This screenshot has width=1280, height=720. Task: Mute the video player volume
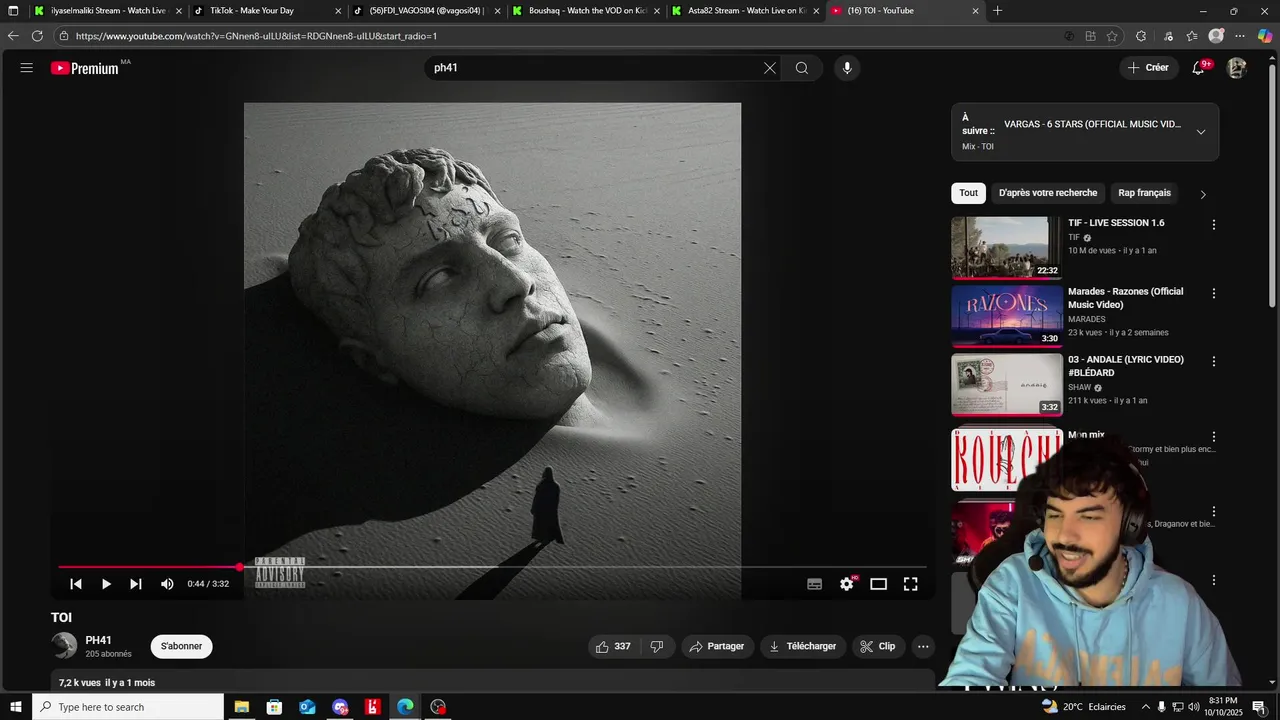[167, 584]
